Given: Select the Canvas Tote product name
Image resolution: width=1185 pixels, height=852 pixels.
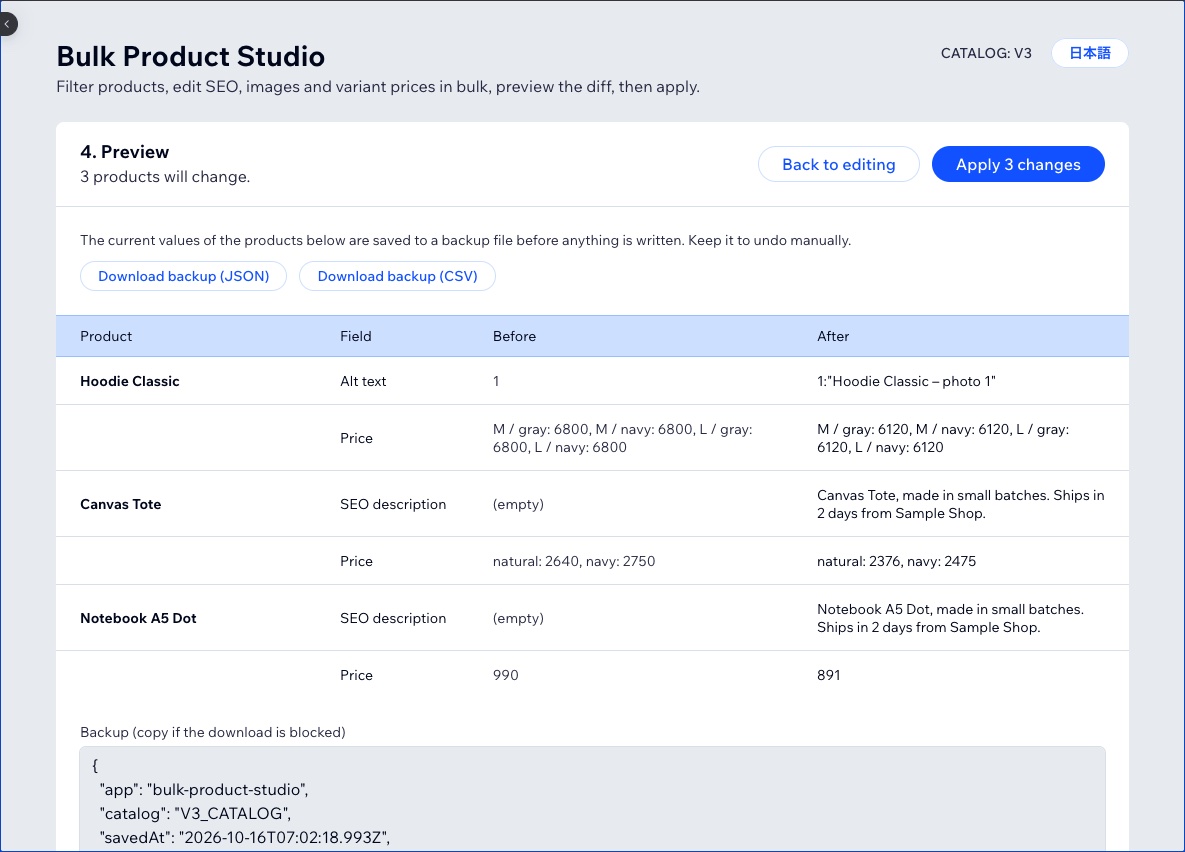Looking at the screenshot, I should [x=120, y=504].
